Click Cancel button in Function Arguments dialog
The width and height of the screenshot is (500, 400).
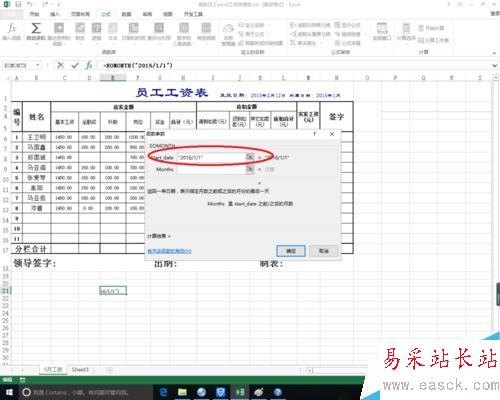click(x=324, y=251)
